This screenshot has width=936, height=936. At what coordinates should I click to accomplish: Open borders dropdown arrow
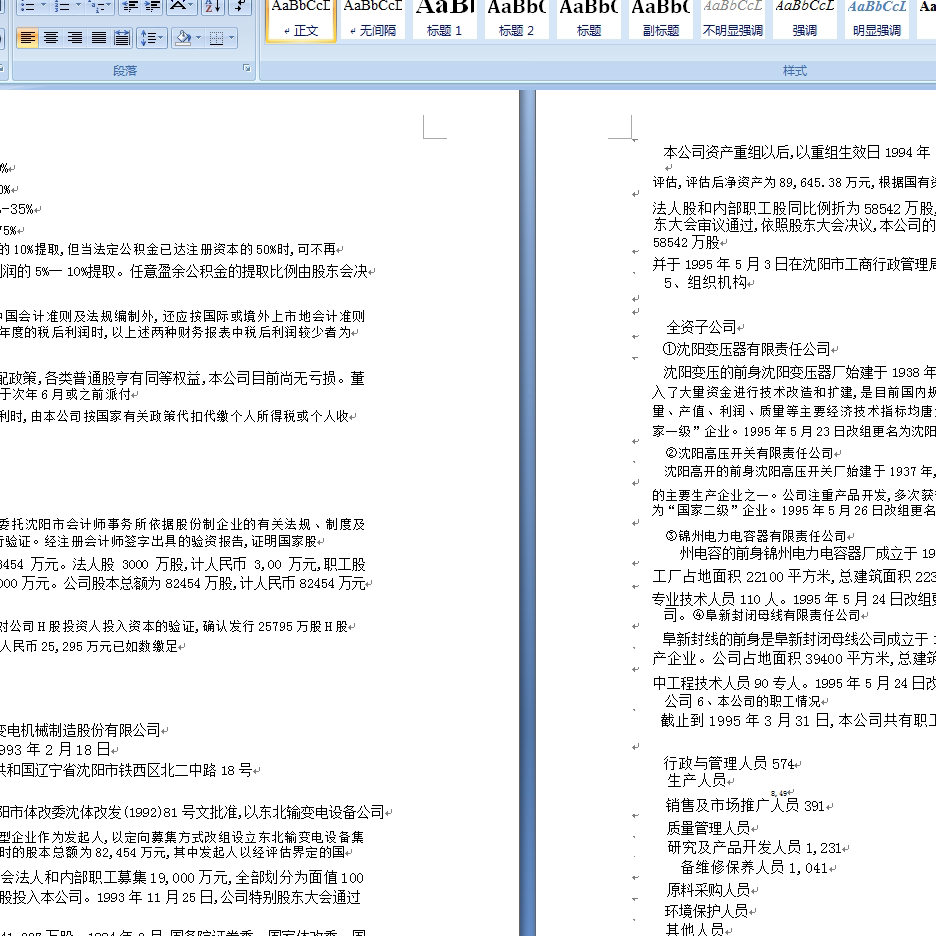[232, 38]
